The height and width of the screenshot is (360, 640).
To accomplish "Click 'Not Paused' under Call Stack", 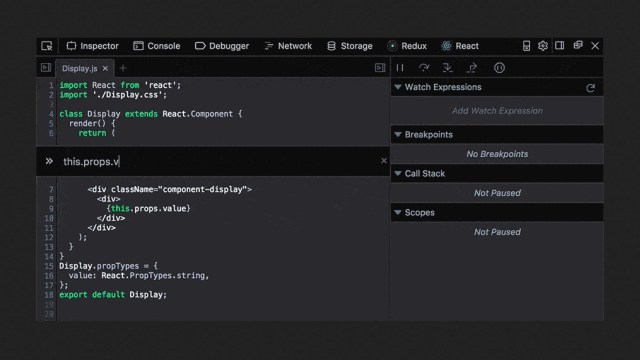I will click(497, 193).
